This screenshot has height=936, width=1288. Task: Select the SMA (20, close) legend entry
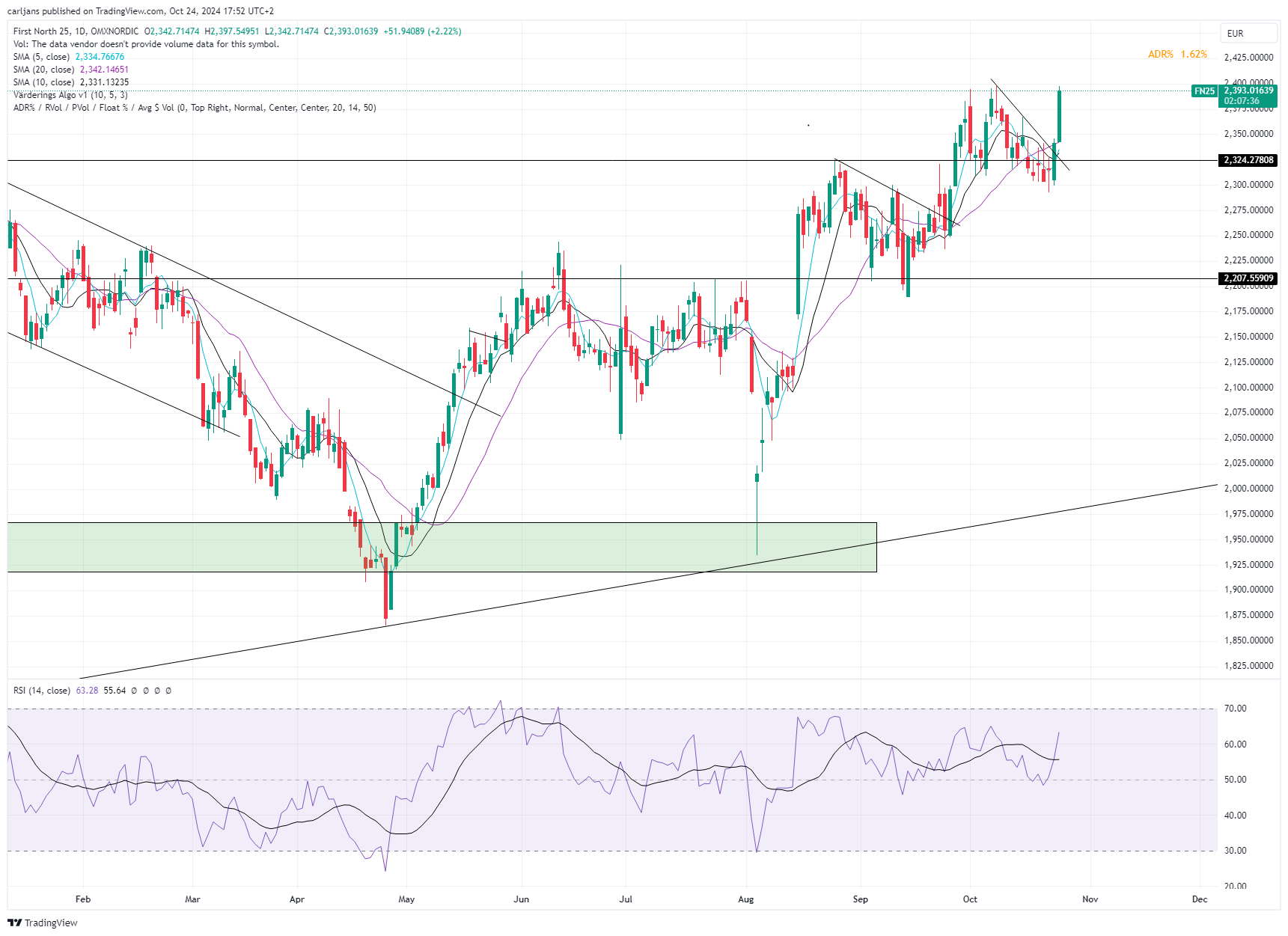tap(71, 70)
